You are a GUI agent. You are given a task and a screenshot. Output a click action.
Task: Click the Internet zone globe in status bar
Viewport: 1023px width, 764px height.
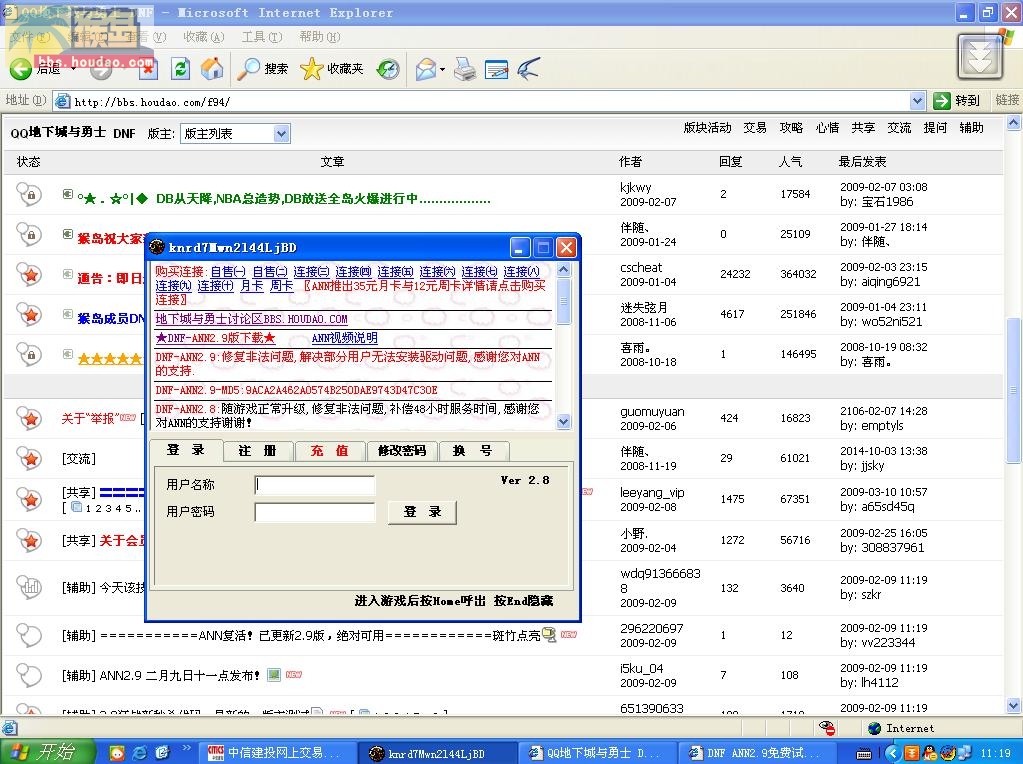pyautogui.click(x=875, y=728)
